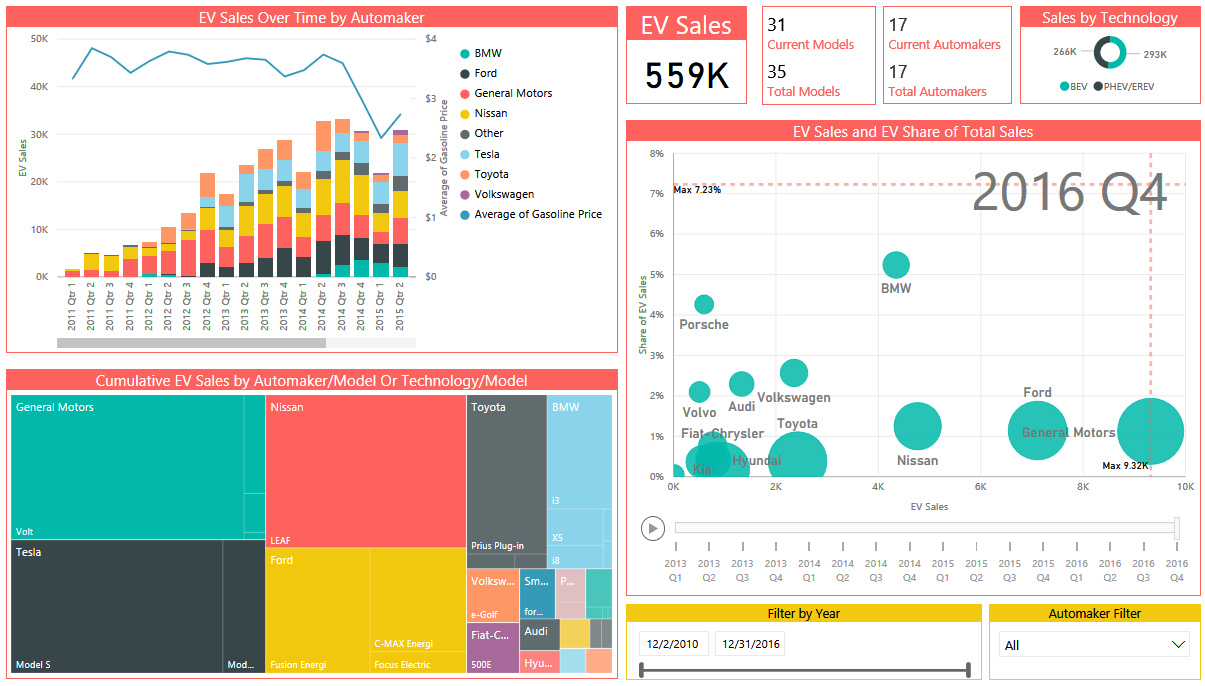Select the Fiat-Chrysler 500E tile

tap(492, 647)
